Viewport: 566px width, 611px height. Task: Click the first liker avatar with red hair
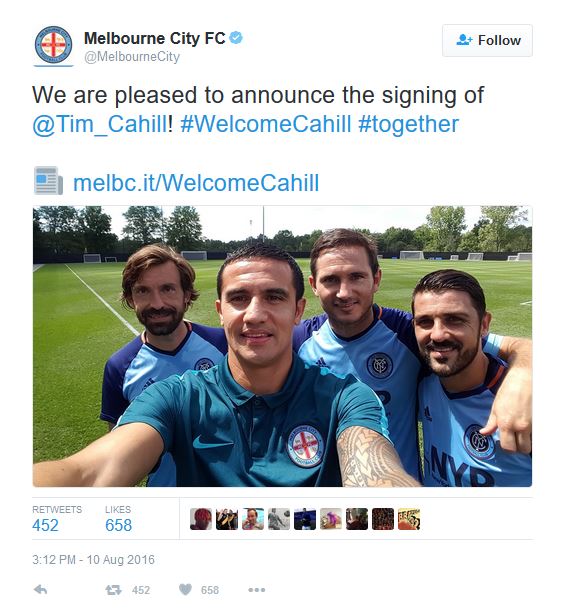coord(201,519)
